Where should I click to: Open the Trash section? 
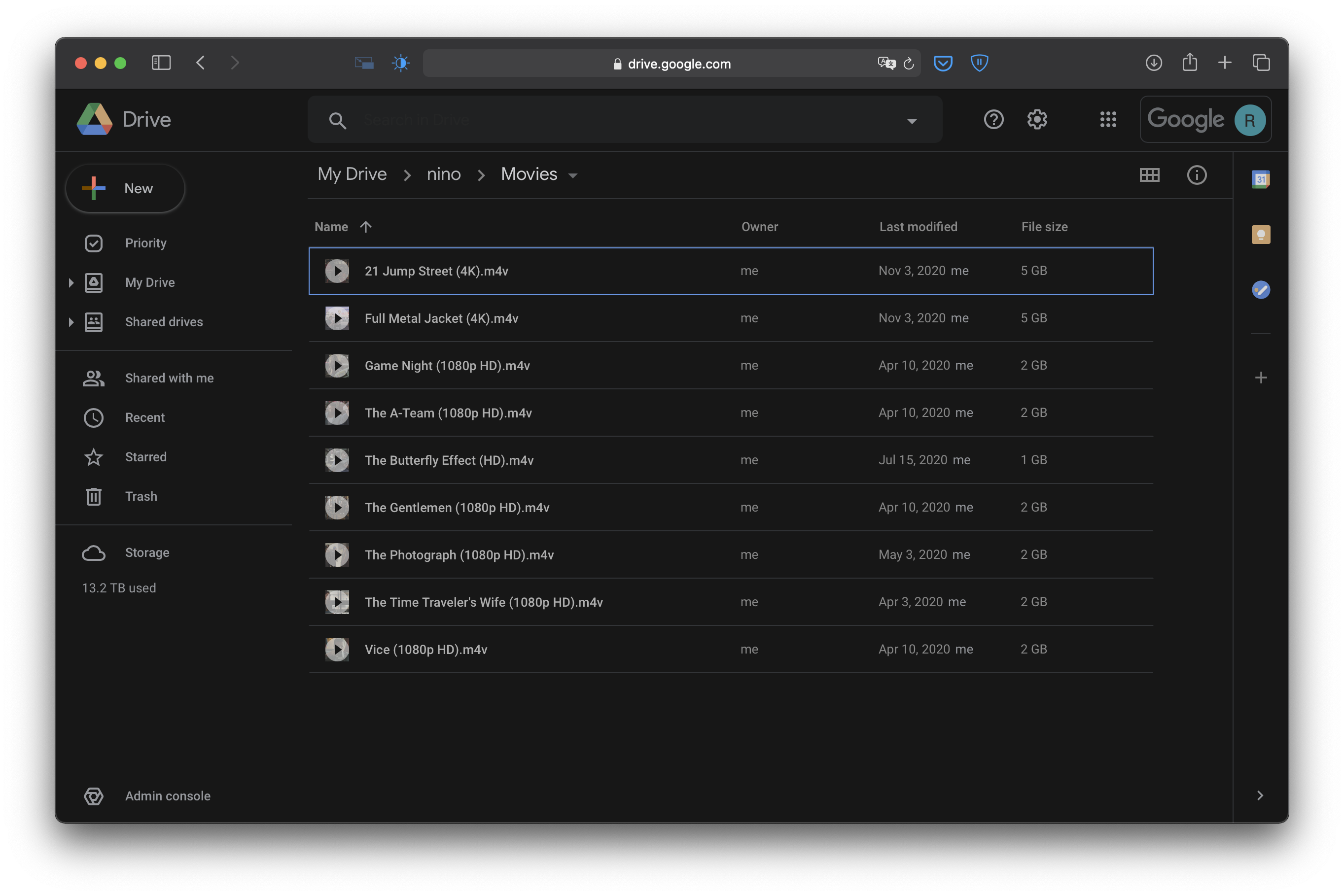click(141, 496)
